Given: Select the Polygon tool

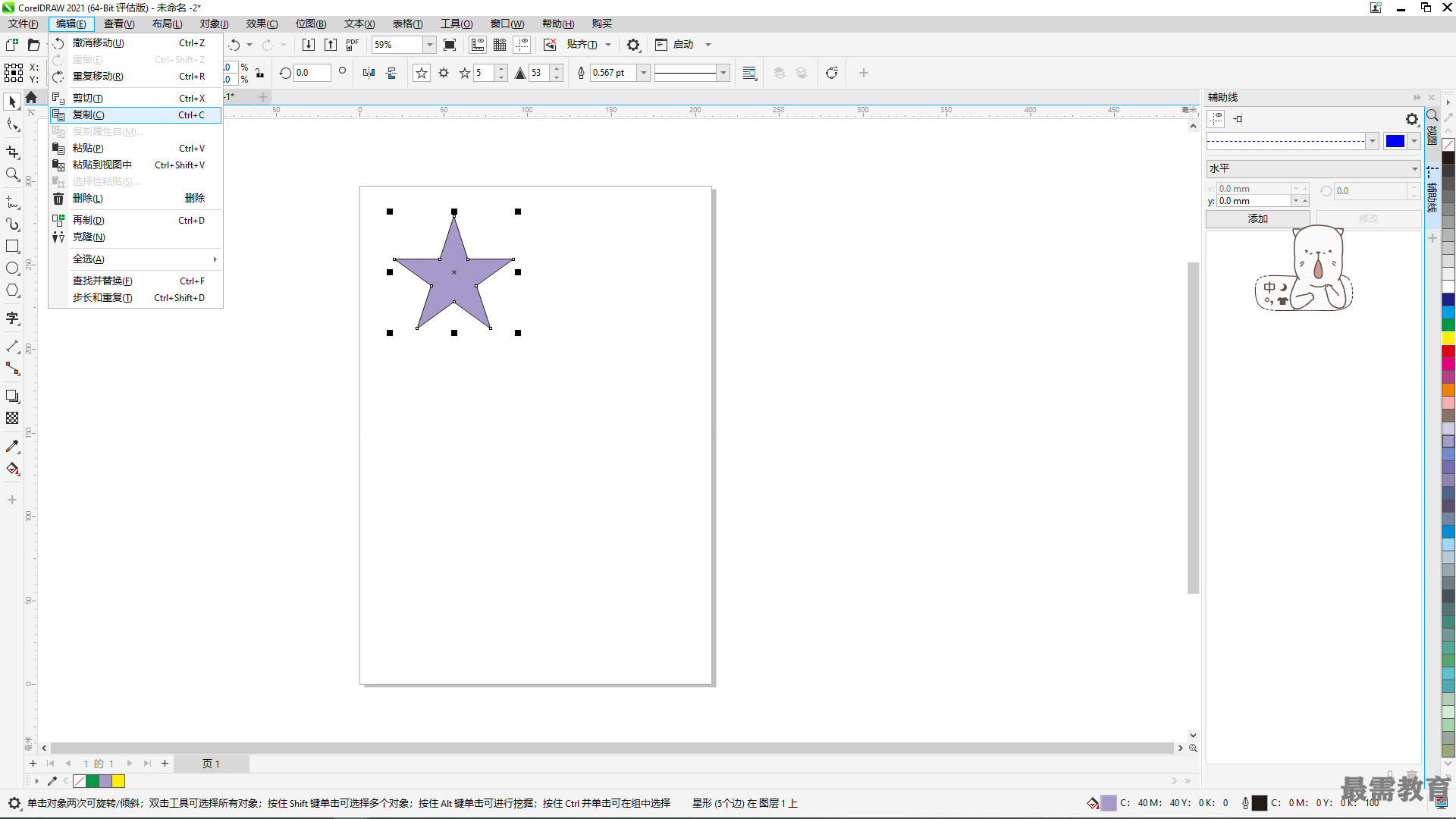Looking at the screenshot, I should tap(12, 290).
